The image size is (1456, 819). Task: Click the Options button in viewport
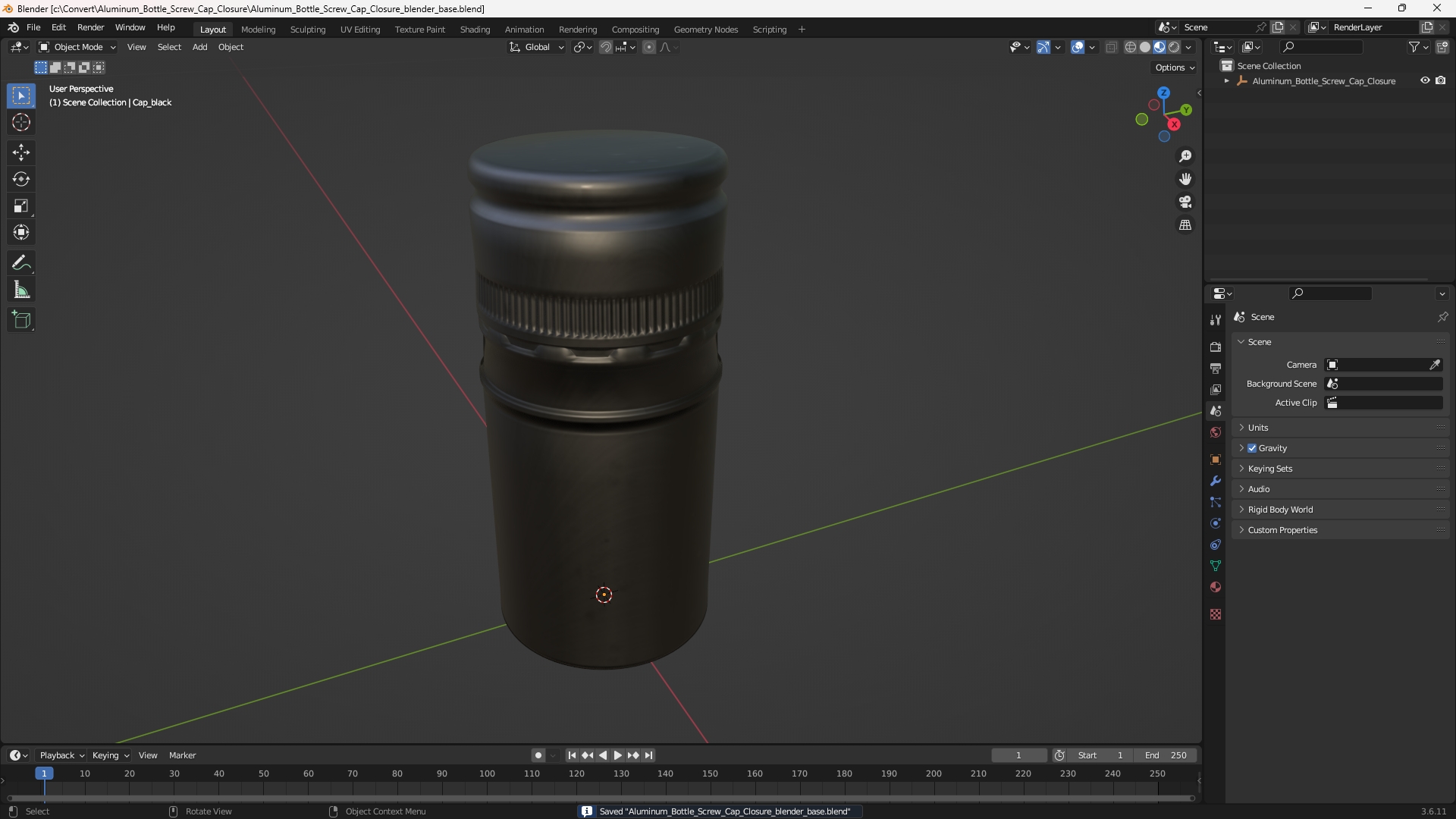click(x=1174, y=67)
